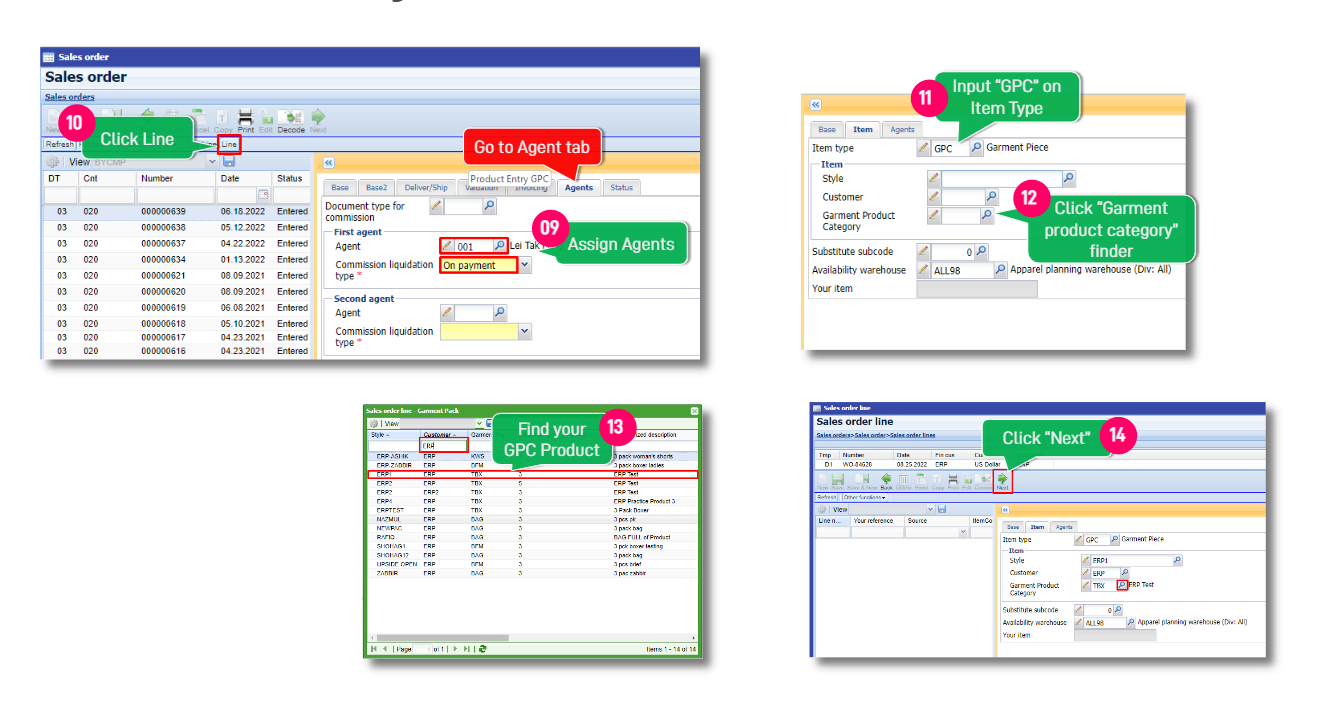Click the Line button
This screenshot has height=704, width=1339.
(x=229, y=145)
